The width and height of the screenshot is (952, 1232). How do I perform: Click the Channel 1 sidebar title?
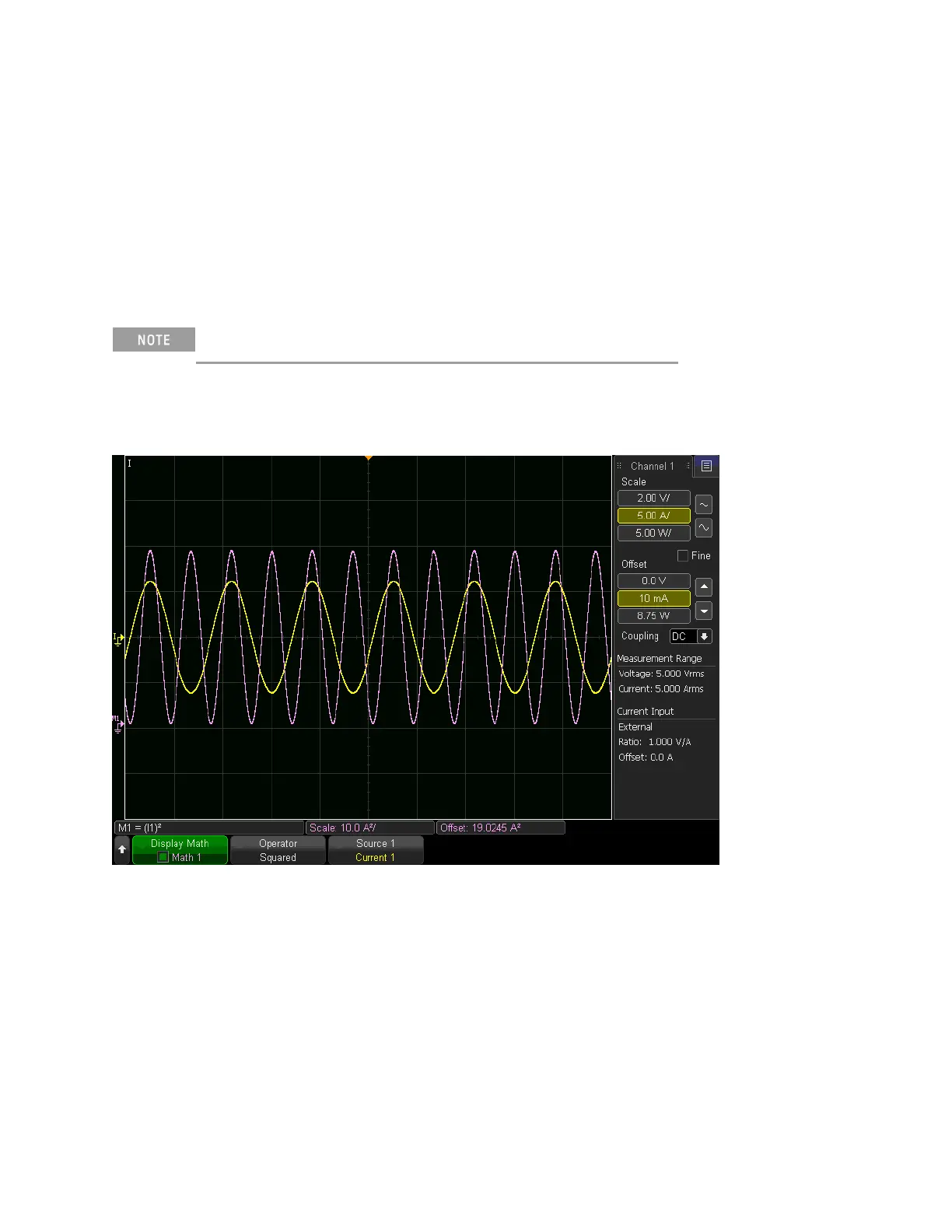pyautogui.click(x=653, y=466)
